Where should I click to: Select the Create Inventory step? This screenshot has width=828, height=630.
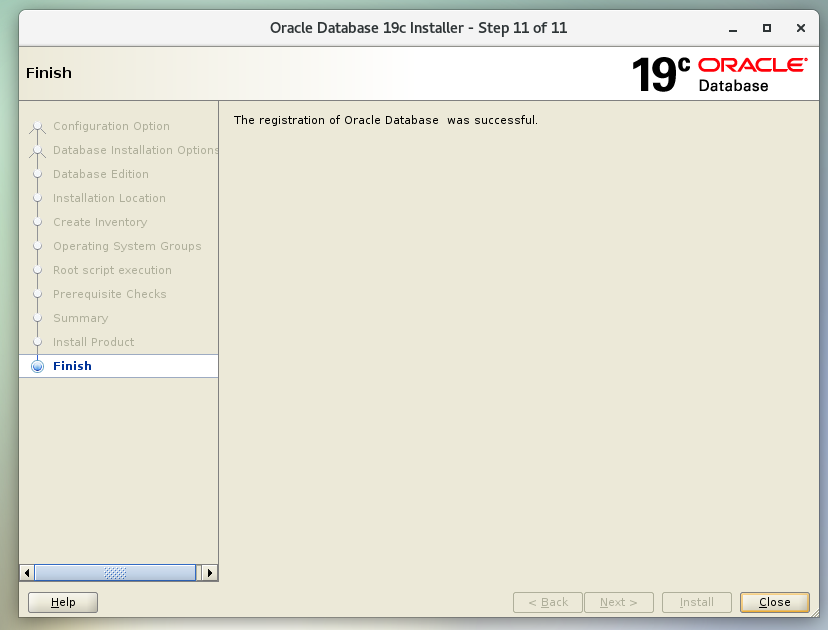pyautogui.click(x=100, y=222)
